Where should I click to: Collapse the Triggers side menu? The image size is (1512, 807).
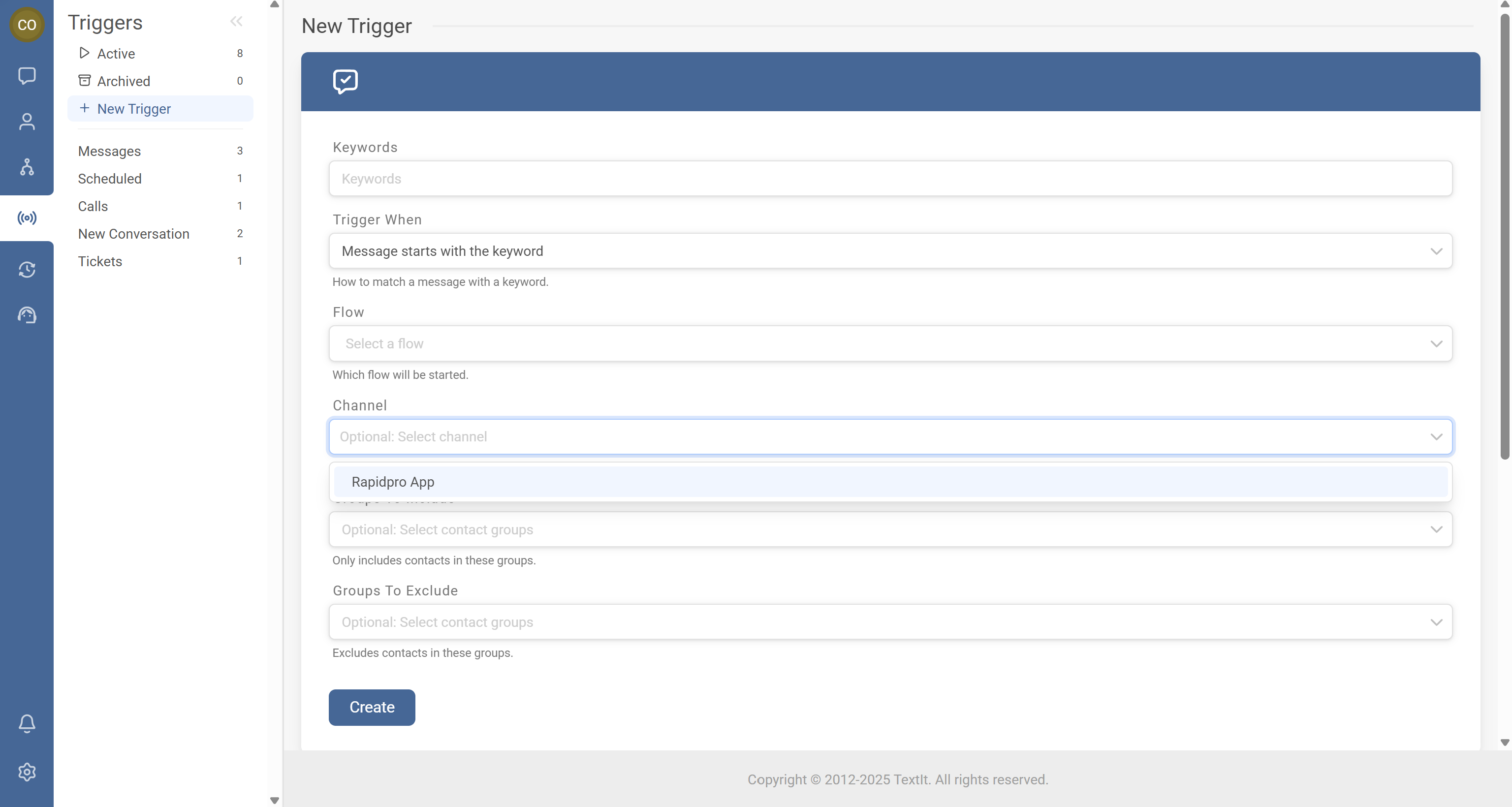point(236,22)
